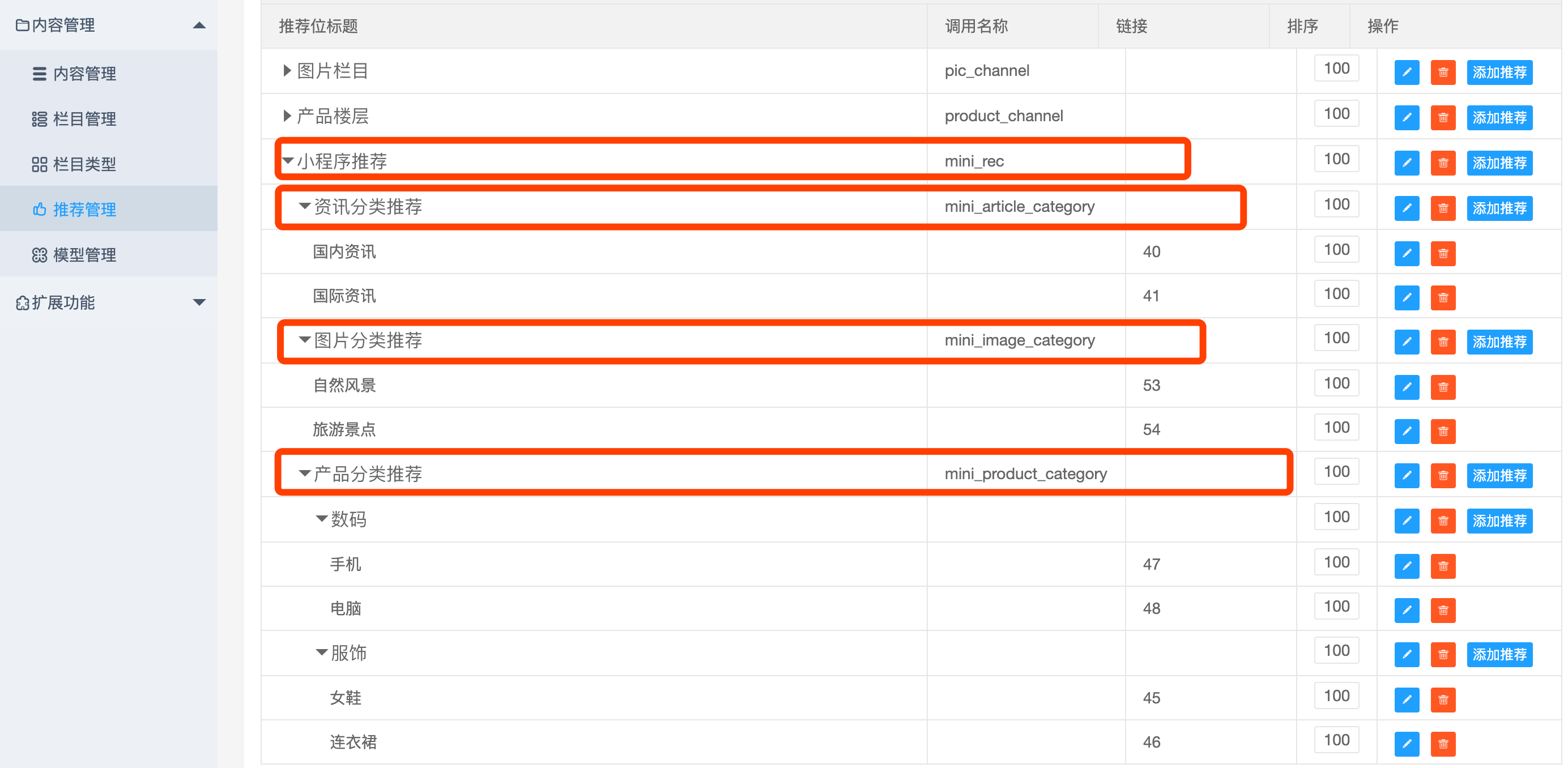Click 添加推荐 for 图片分类推荐
1568x768 pixels.
1499,342
